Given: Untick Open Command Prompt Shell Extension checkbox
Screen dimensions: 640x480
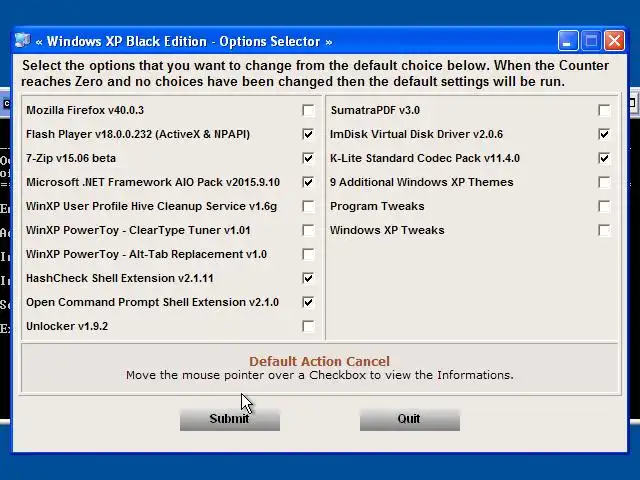Looking at the screenshot, I should tap(308, 302).
